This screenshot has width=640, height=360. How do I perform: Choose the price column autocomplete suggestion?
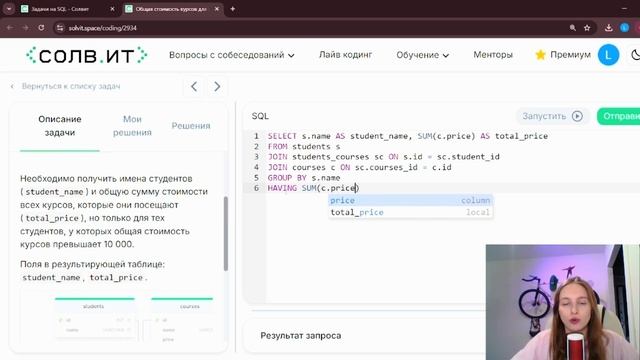(410, 200)
